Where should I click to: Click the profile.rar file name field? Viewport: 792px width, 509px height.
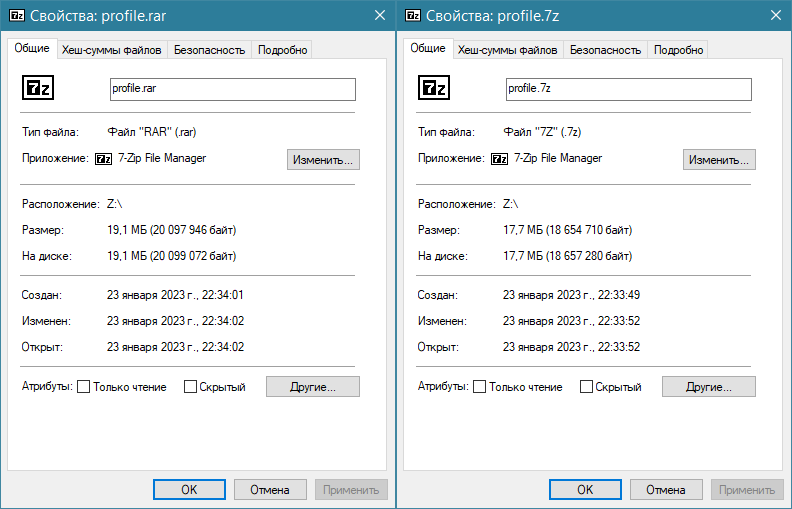click(x=232, y=89)
